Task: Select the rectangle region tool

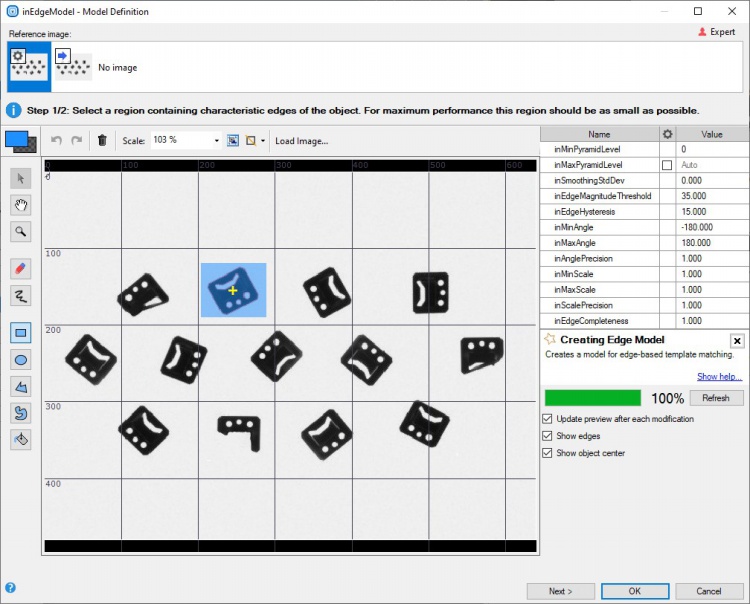Action: tap(21, 332)
